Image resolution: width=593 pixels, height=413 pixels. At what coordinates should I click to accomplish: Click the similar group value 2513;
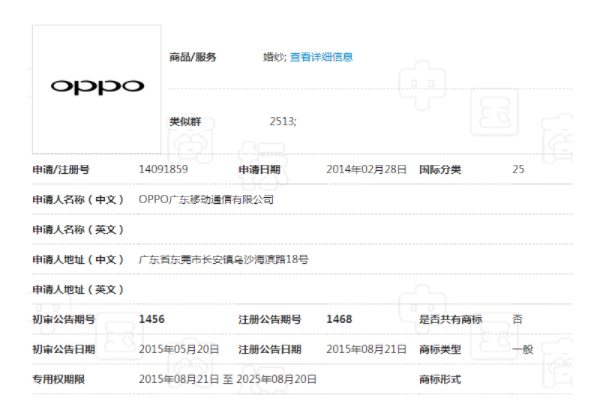[x=283, y=121]
